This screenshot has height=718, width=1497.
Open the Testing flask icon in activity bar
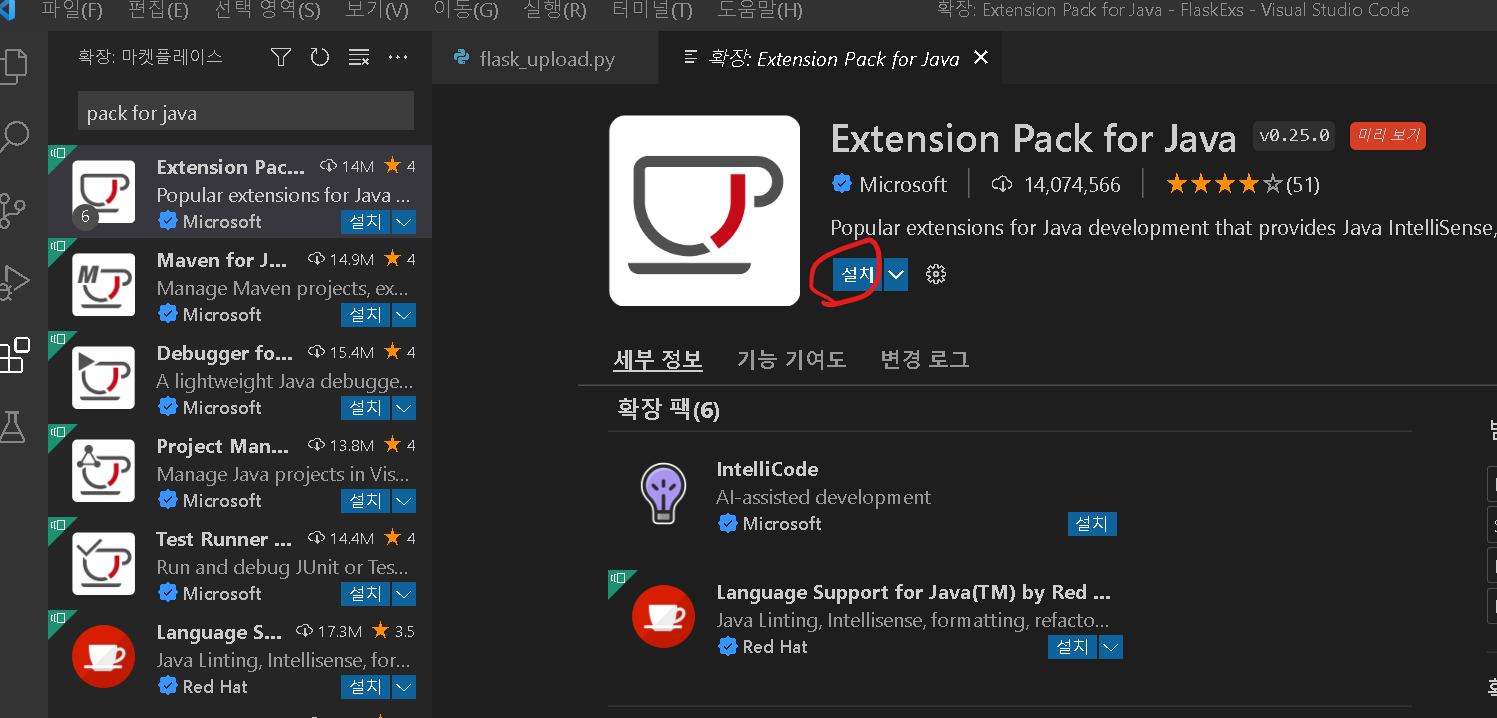point(12,426)
